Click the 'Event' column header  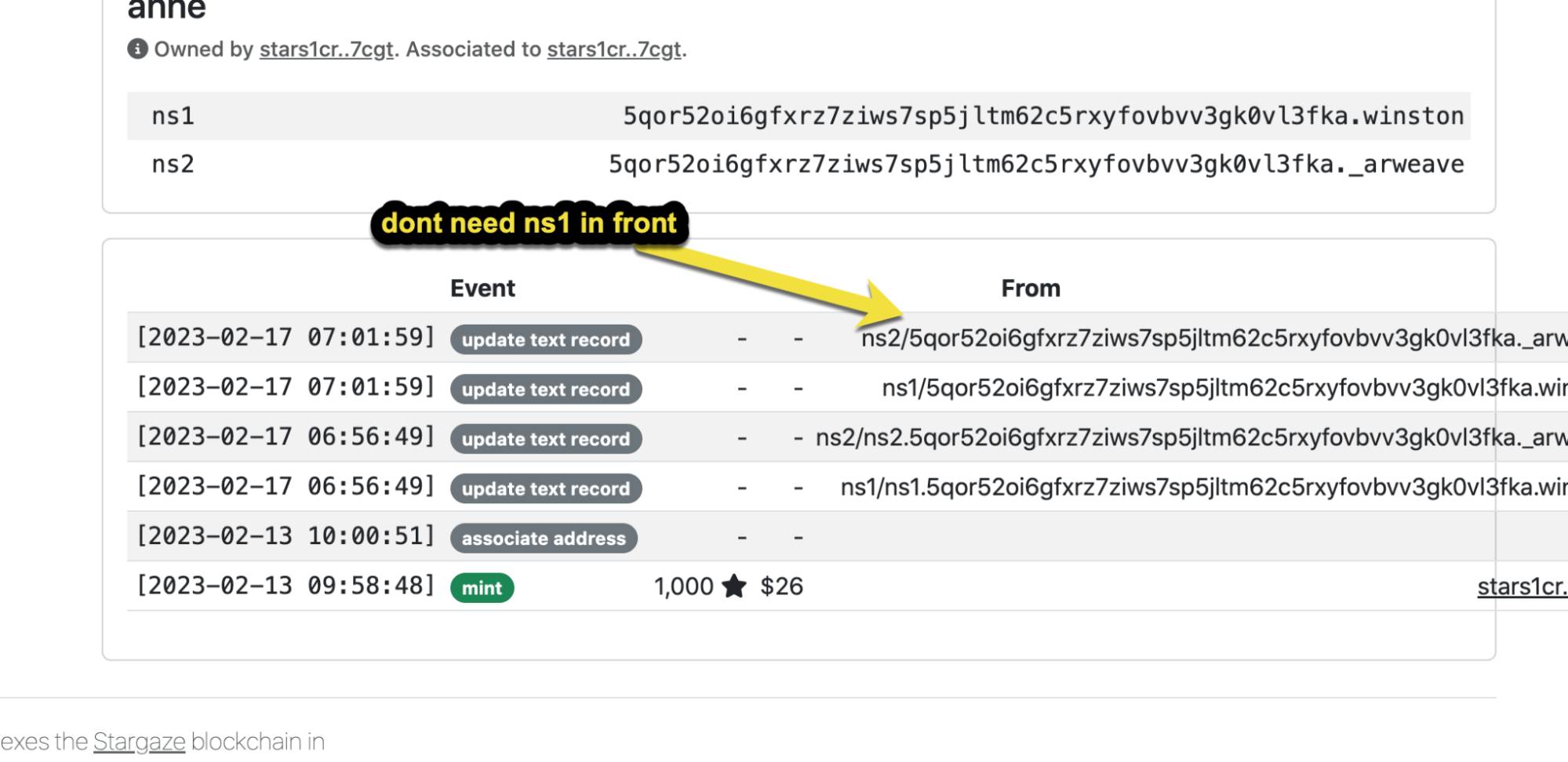click(482, 288)
